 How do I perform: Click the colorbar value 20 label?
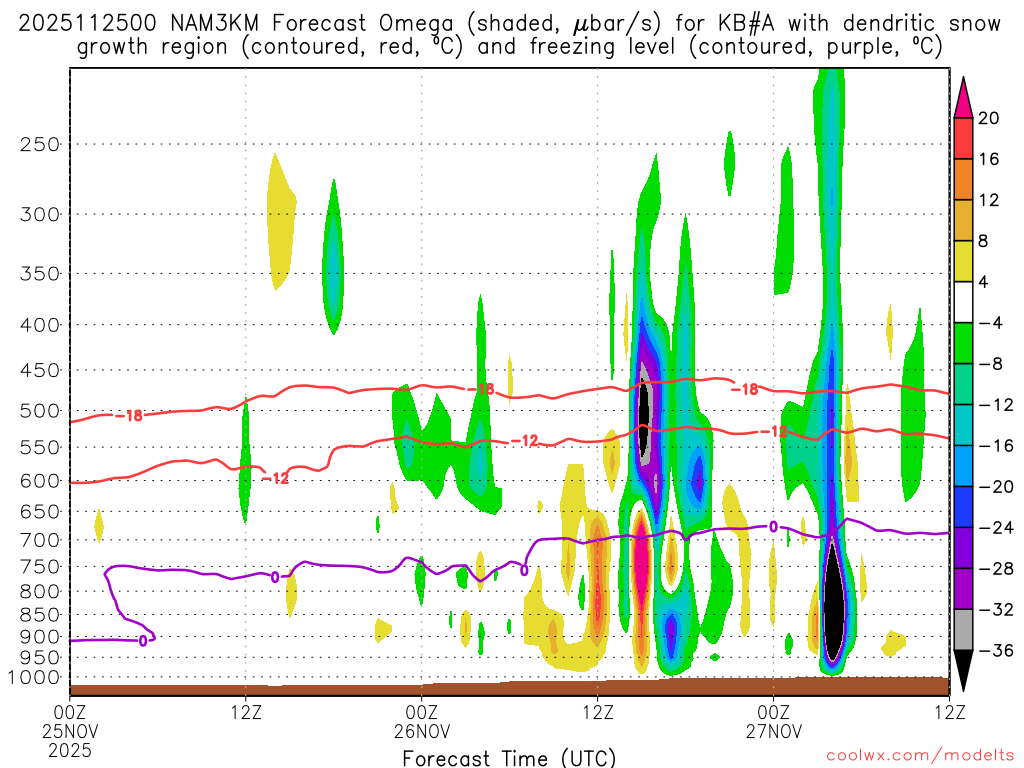989,118
